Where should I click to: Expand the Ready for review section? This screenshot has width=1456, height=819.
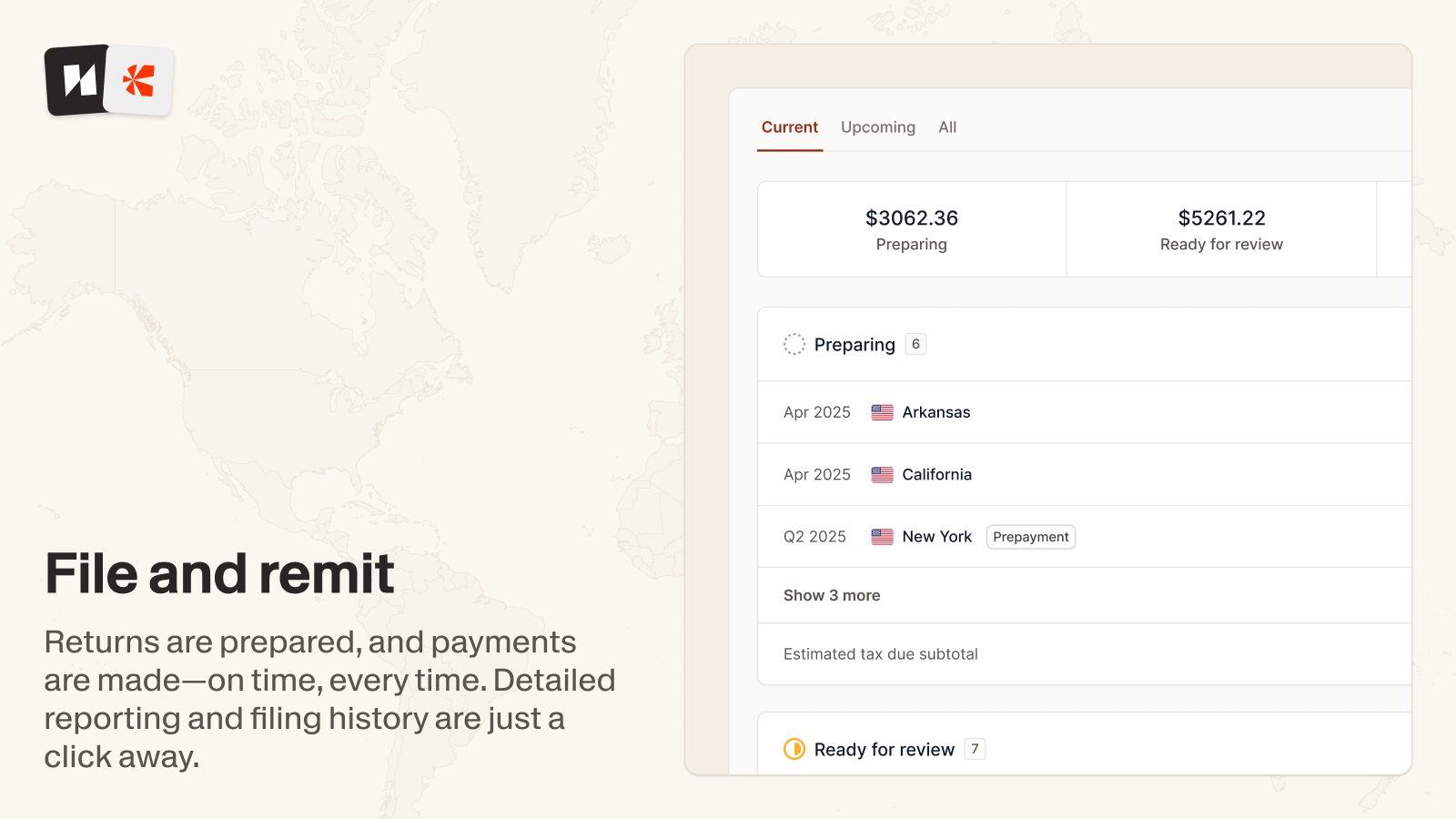(884, 750)
